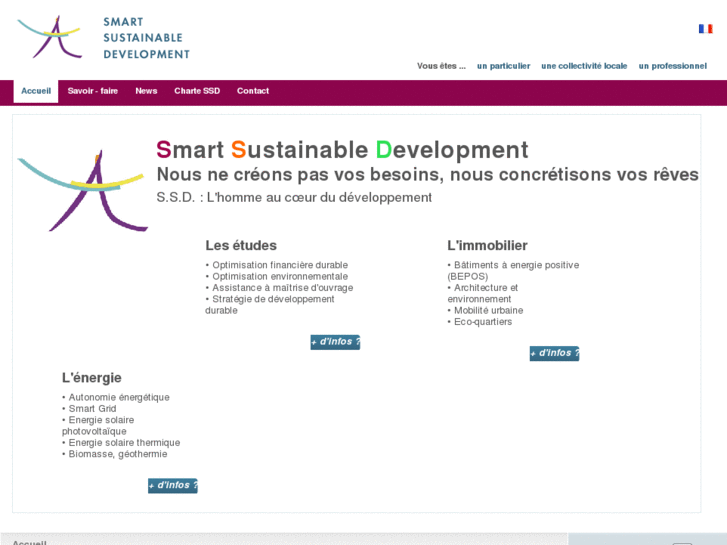Click the large SSD logo in content

coord(82,191)
